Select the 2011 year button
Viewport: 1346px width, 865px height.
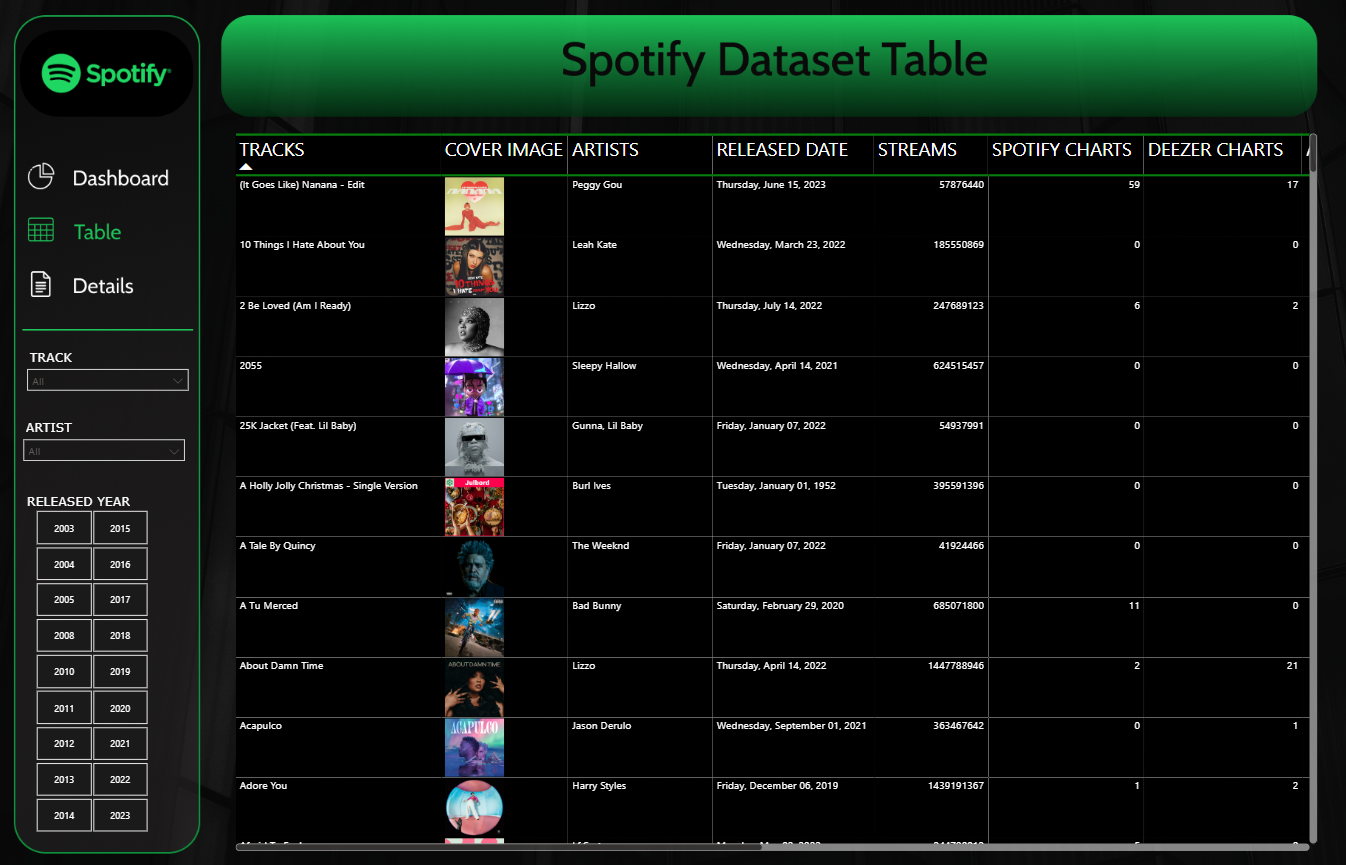64,708
